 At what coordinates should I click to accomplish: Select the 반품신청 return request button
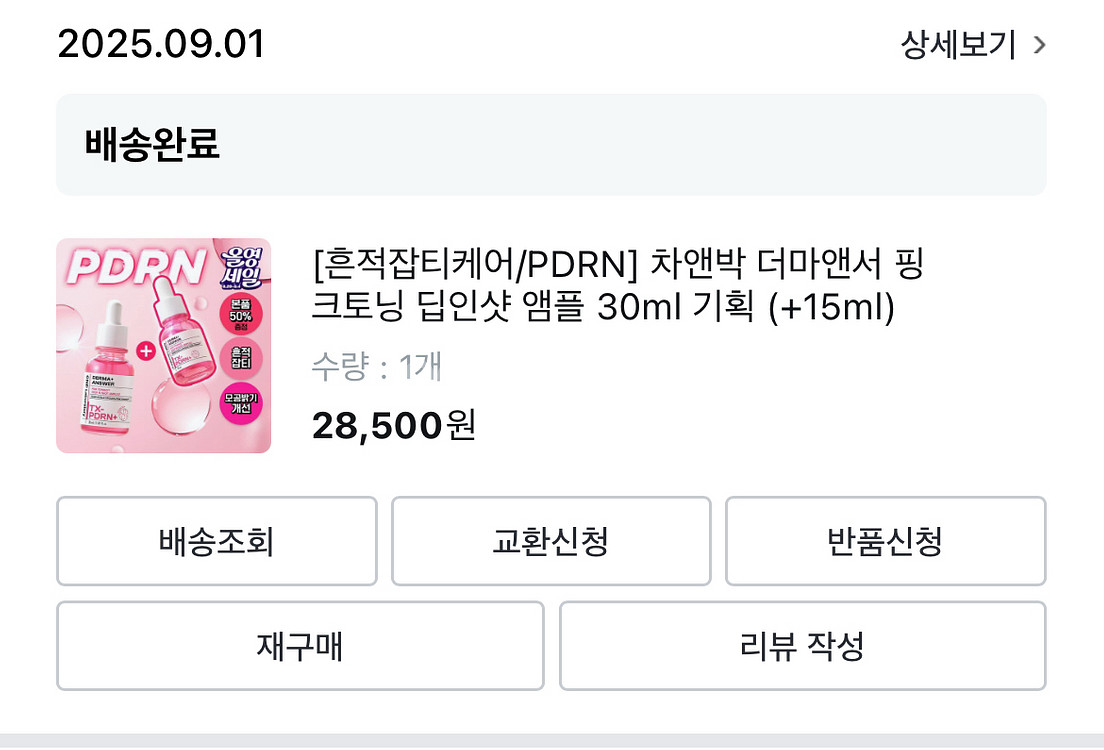(x=885, y=541)
